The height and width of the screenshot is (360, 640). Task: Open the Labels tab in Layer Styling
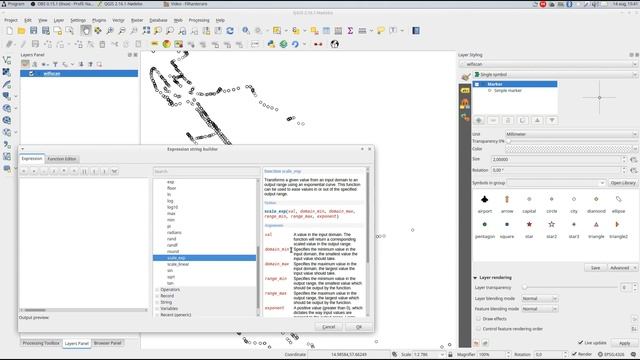coord(465,90)
